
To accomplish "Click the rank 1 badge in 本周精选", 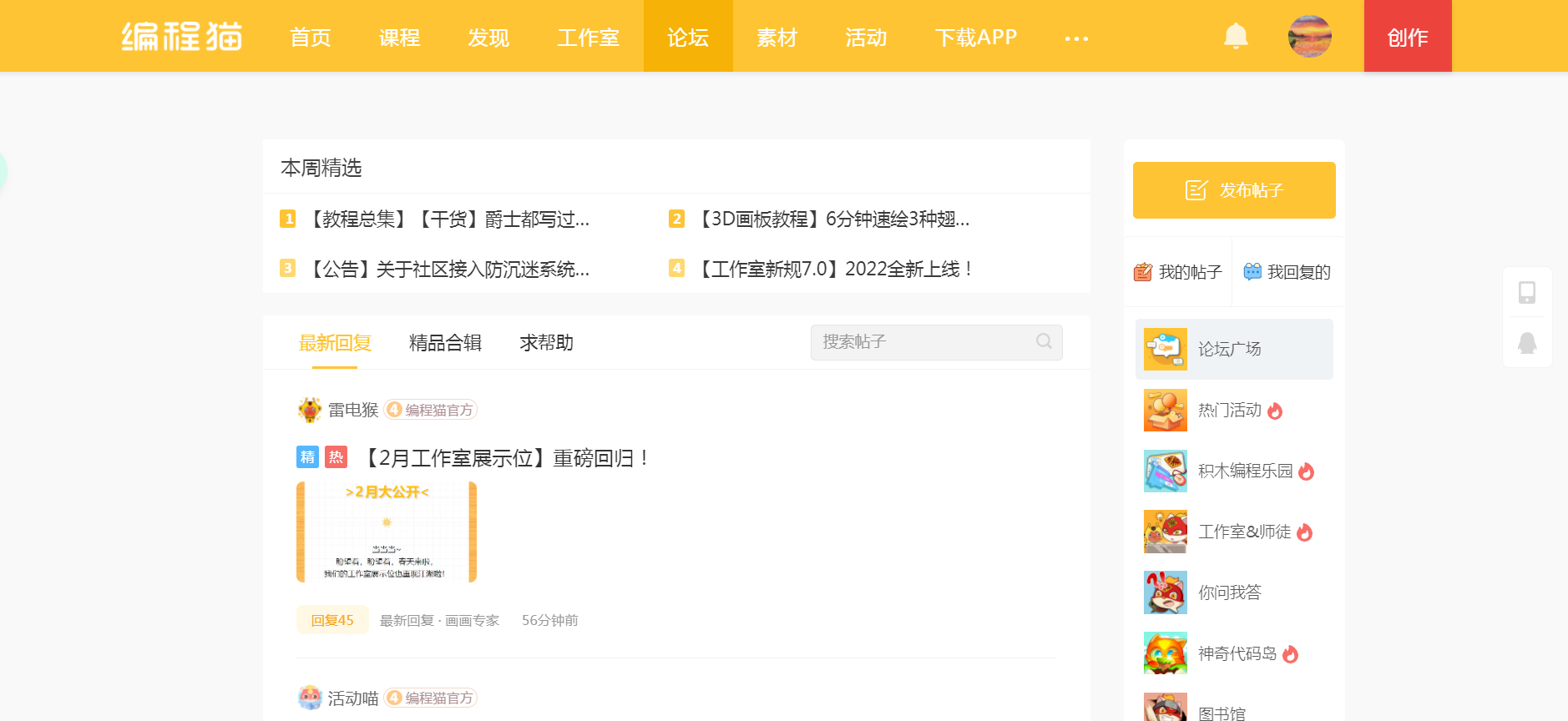I will coord(288,219).
